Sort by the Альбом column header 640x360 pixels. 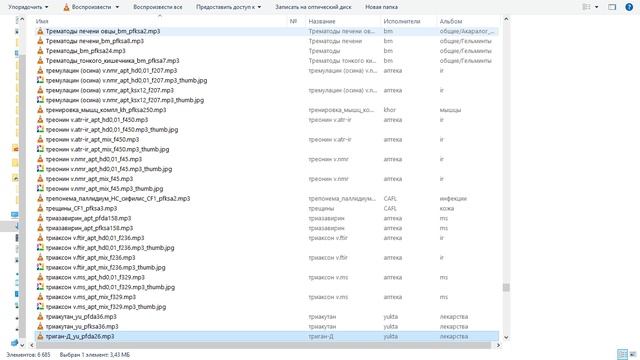pos(451,21)
